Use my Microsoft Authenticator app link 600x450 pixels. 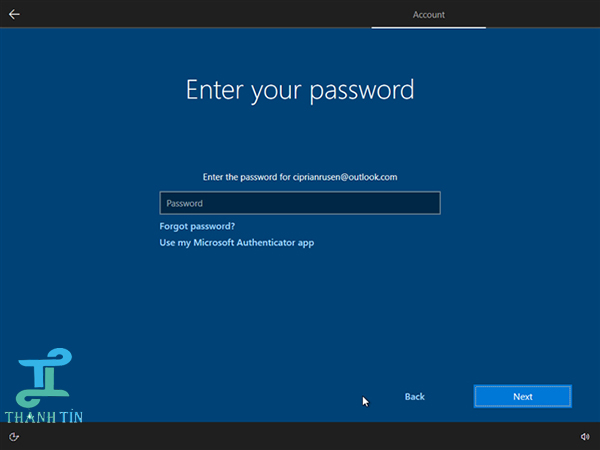point(237,242)
